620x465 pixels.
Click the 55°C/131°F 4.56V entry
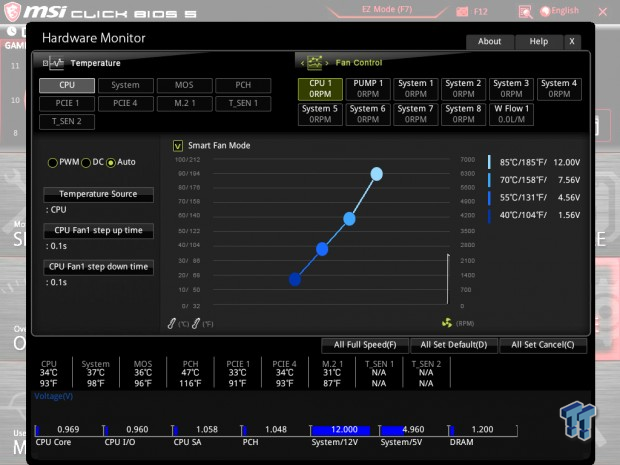(535, 197)
